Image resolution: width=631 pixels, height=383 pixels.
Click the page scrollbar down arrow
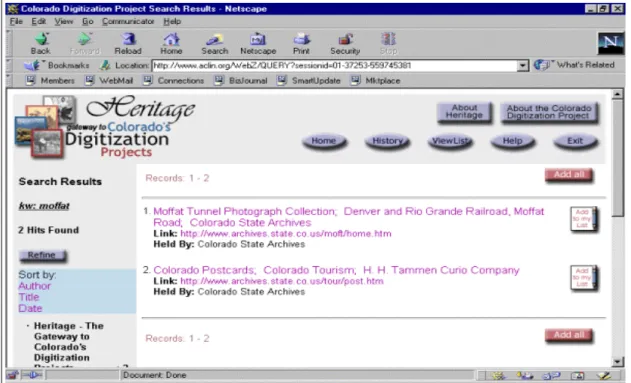point(618,362)
